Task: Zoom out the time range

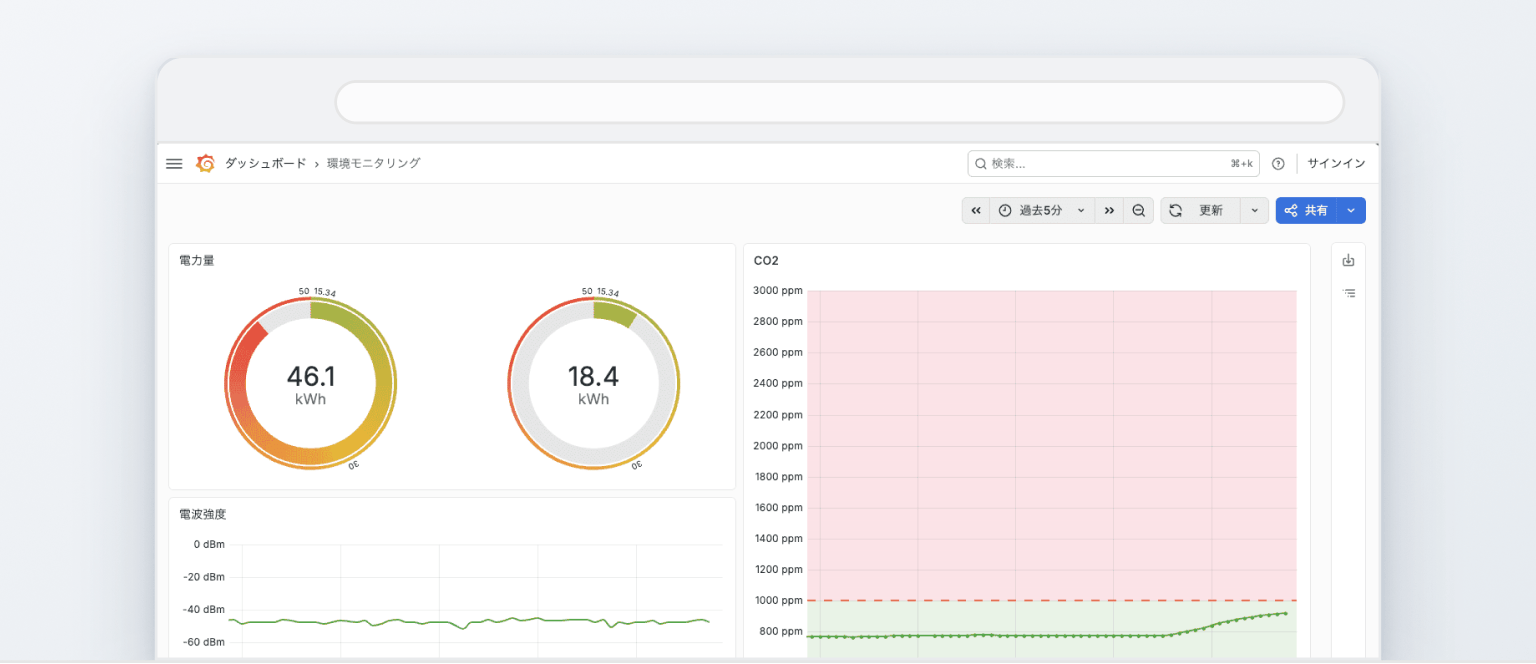Action: [x=1138, y=211]
